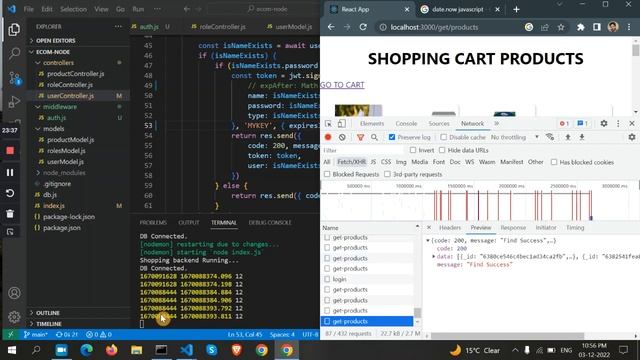Check Hide data URLs
Screen dimensions: 640x360
[x=442, y=150]
